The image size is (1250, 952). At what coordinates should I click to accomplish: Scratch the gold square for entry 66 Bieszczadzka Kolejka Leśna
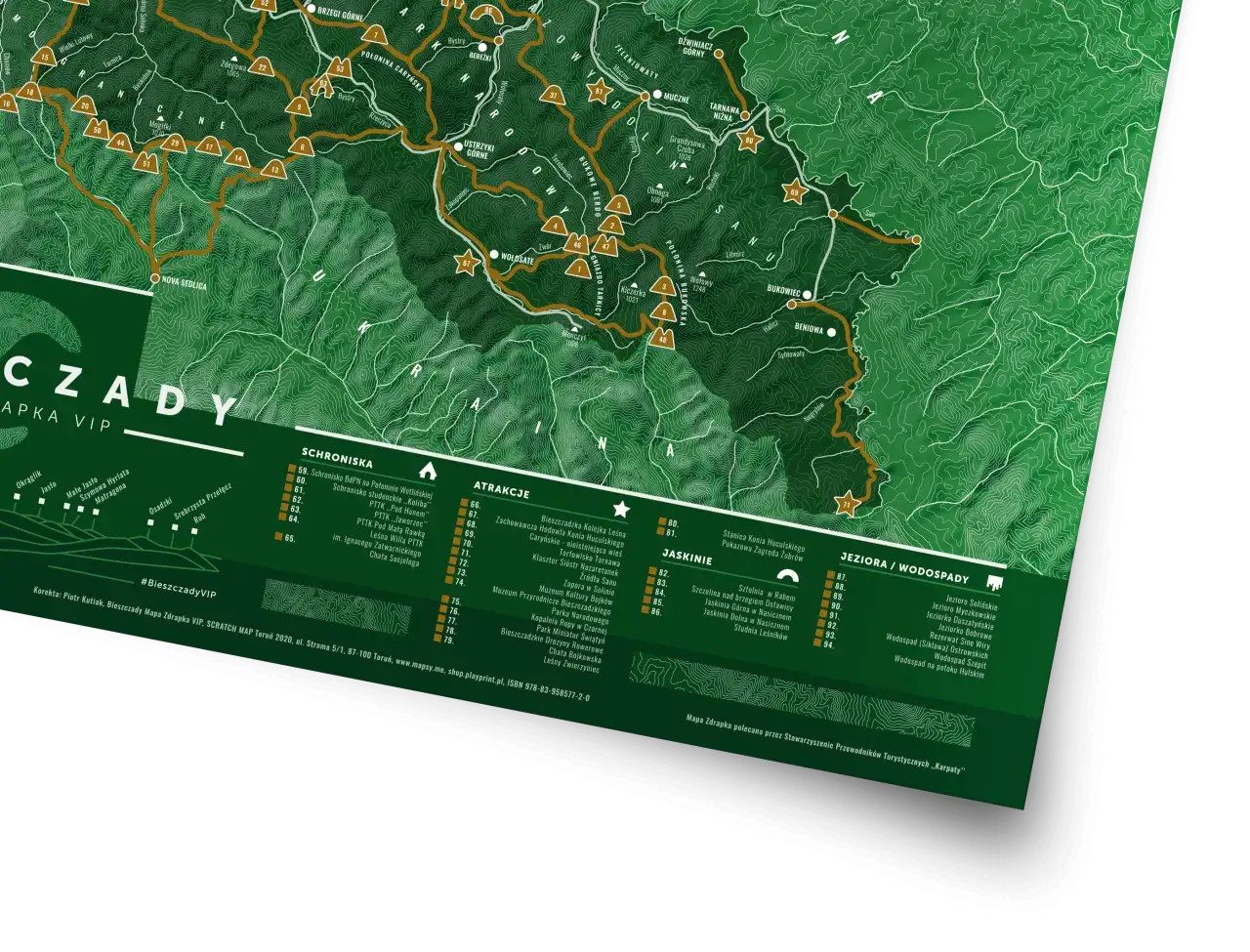(x=465, y=501)
